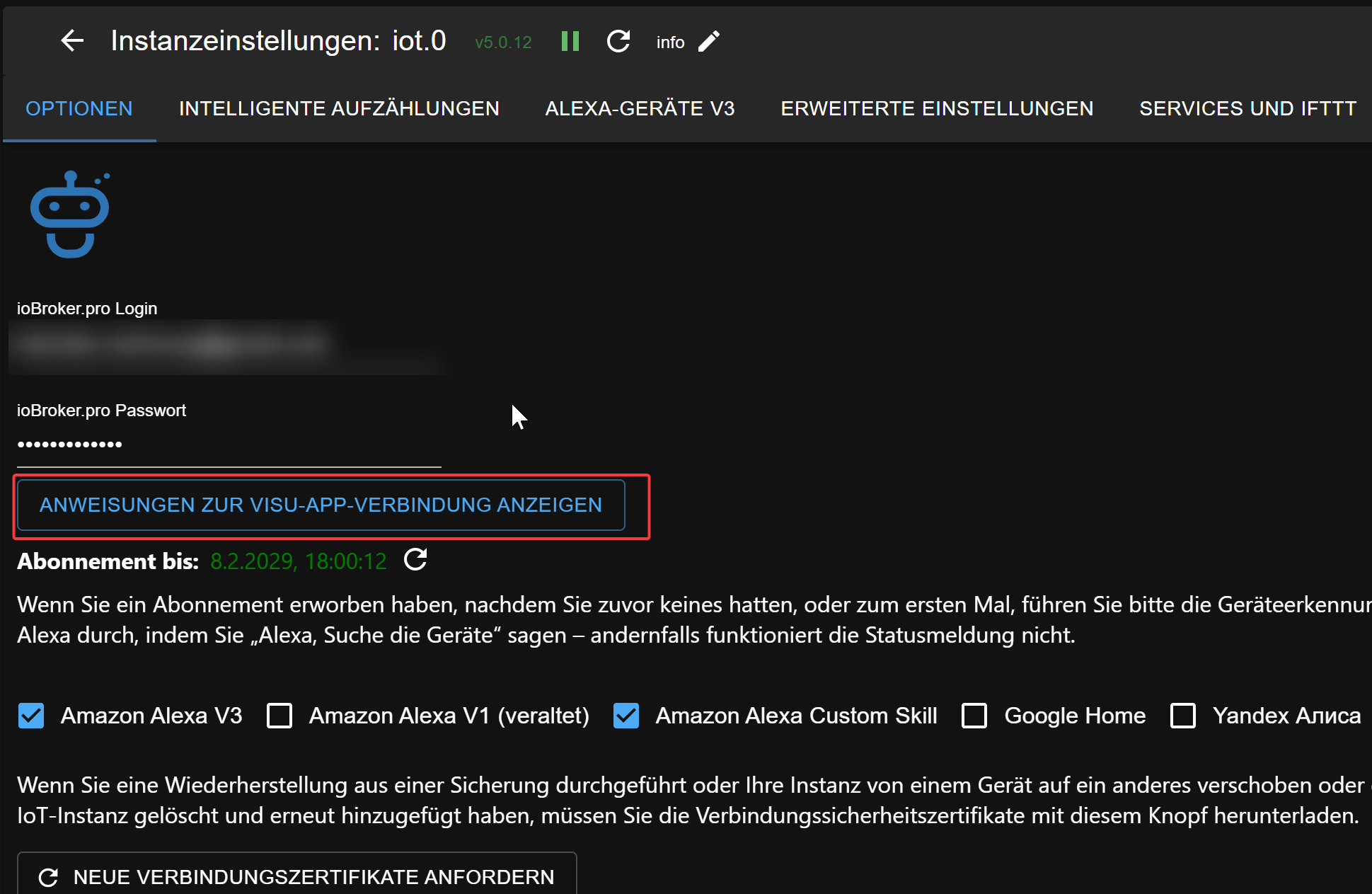Enable Amazon Alexa V1 (veraltet) checkbox

tap(279, 716)
